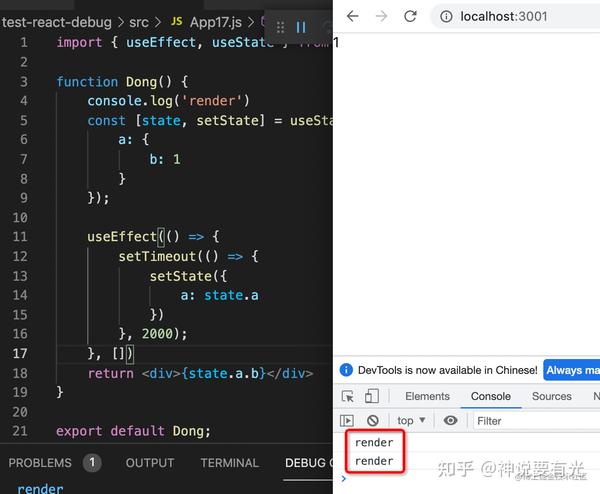Image resolution: width=600 pixels, height=494 pixels.
Task: Click the console prompt arrow
Action: [344, 478]
